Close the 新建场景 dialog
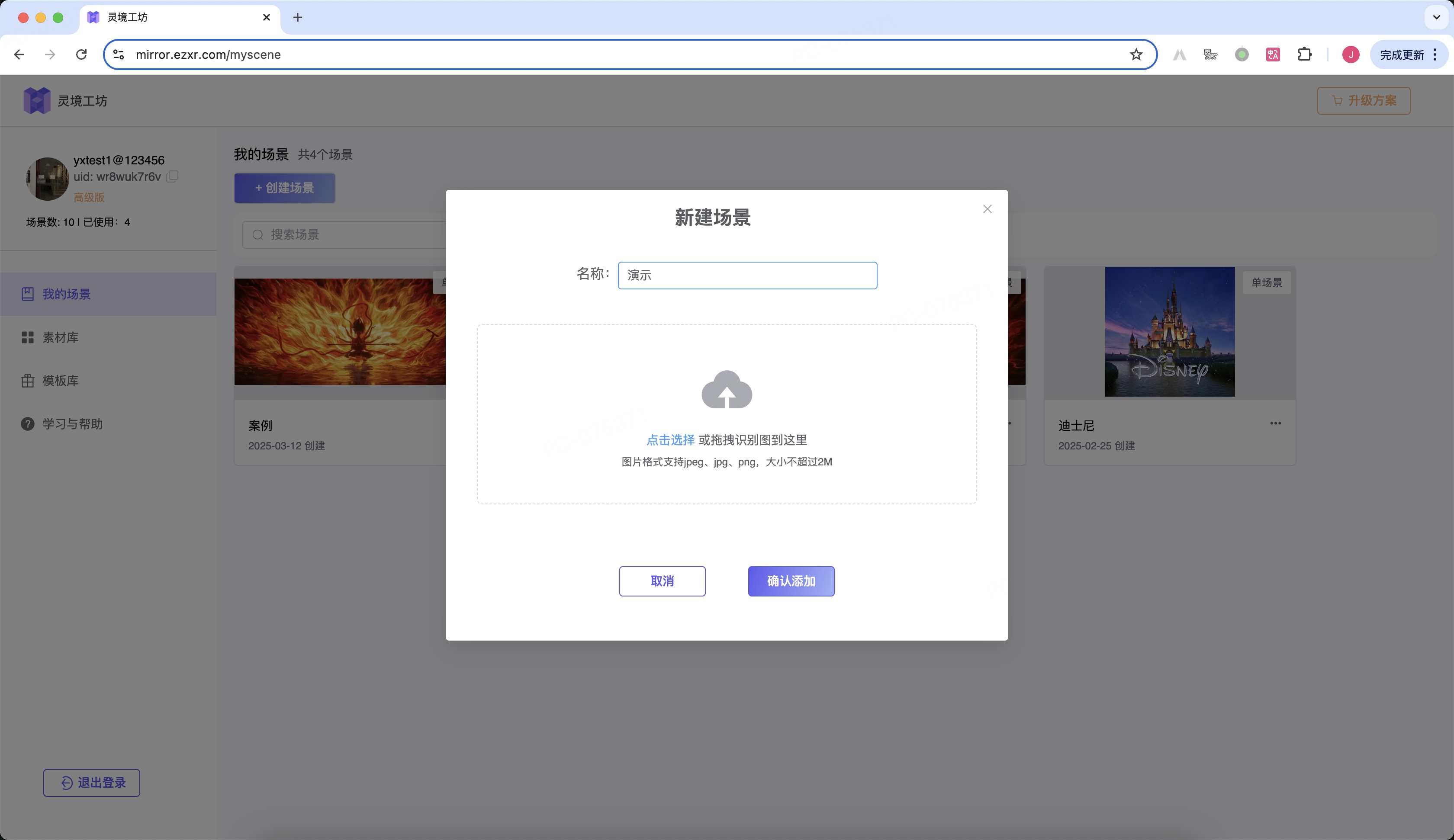 coord(987,209)
